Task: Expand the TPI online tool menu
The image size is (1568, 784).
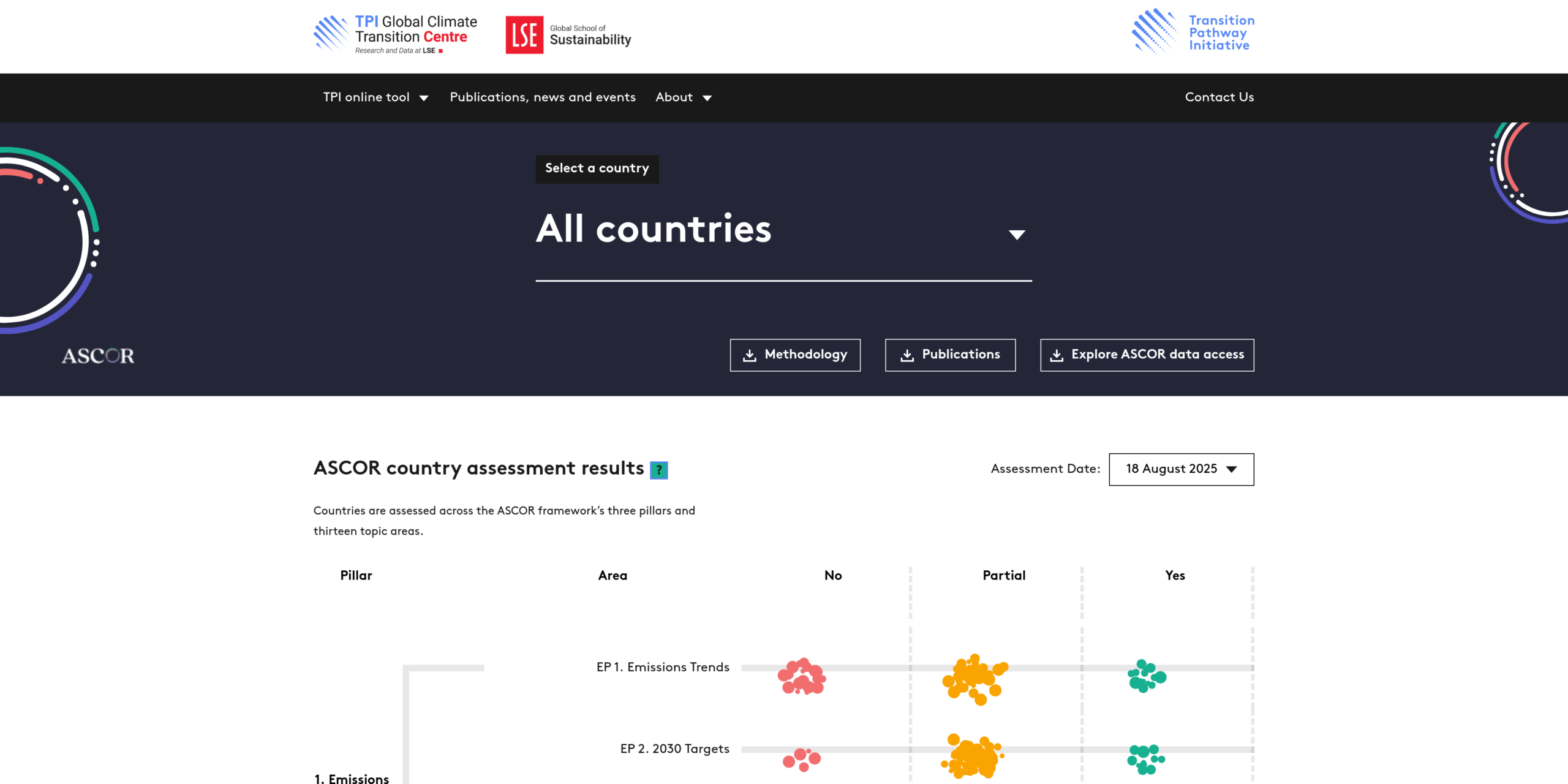Action: click(x=375, y=97)
